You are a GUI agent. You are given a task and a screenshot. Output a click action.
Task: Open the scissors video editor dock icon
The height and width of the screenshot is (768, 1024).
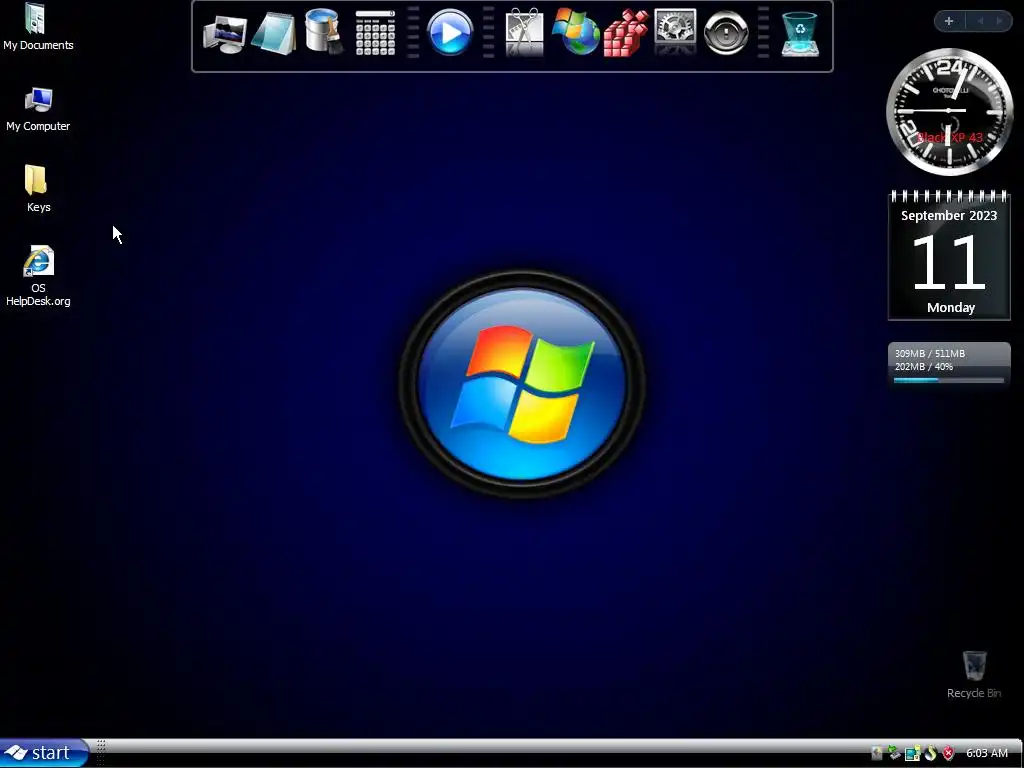524,32
